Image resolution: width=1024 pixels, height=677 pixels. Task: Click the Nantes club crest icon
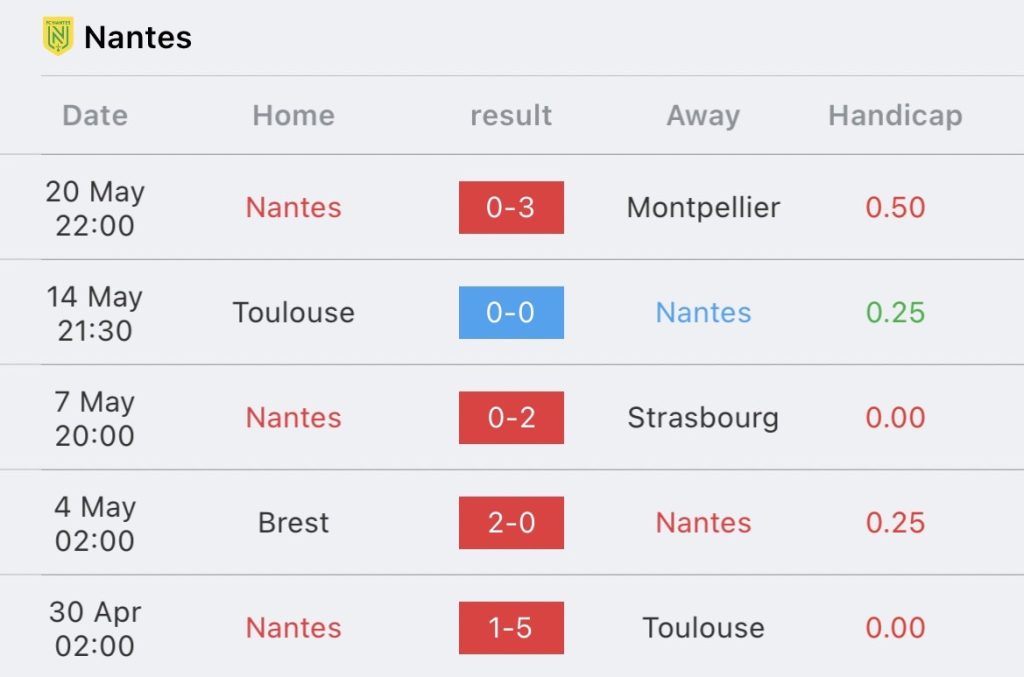[x=57, y=36]
